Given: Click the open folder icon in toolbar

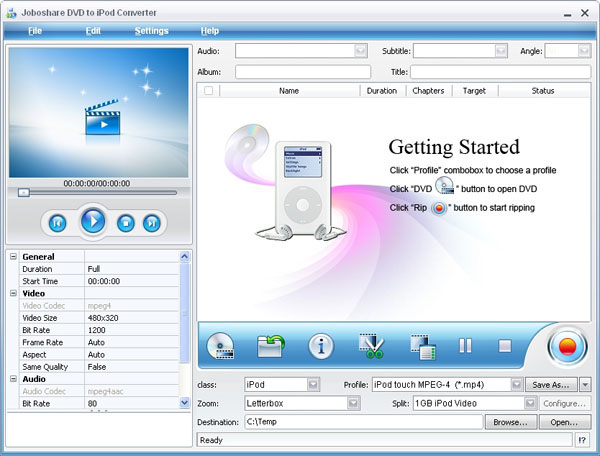Looking at the screenshot, I should click(x=271, y=346).
